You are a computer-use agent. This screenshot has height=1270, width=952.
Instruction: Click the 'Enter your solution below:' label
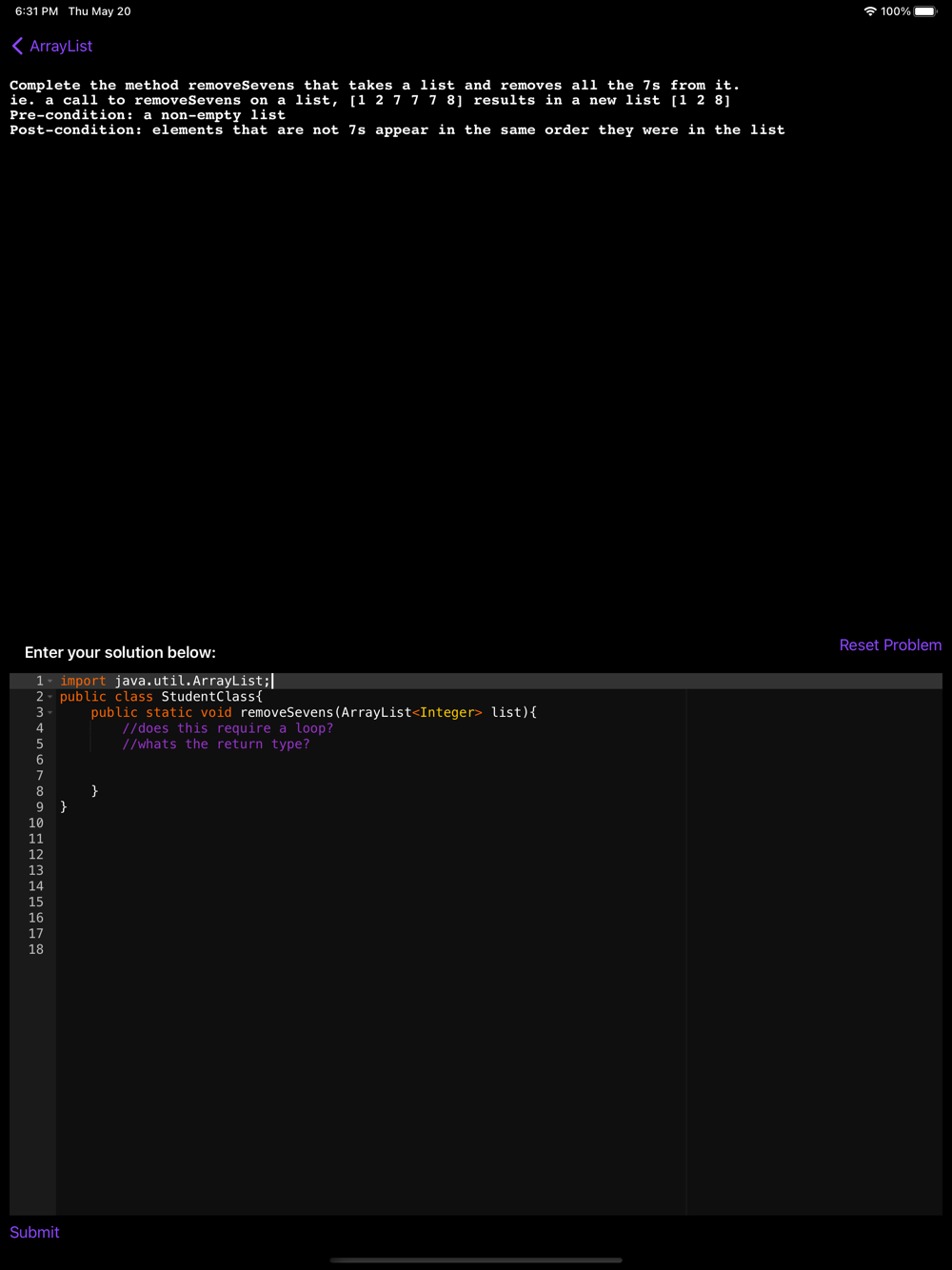click(120, 652)
